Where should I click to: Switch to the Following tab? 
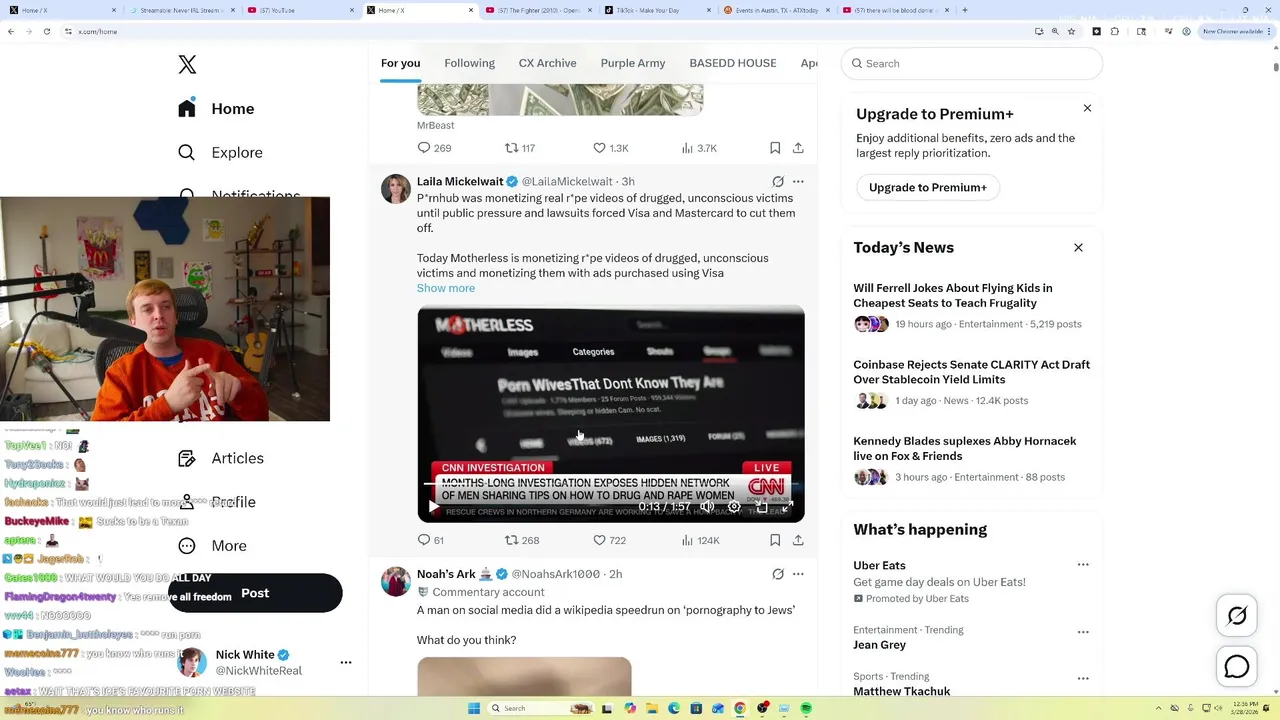click(470, 63)
